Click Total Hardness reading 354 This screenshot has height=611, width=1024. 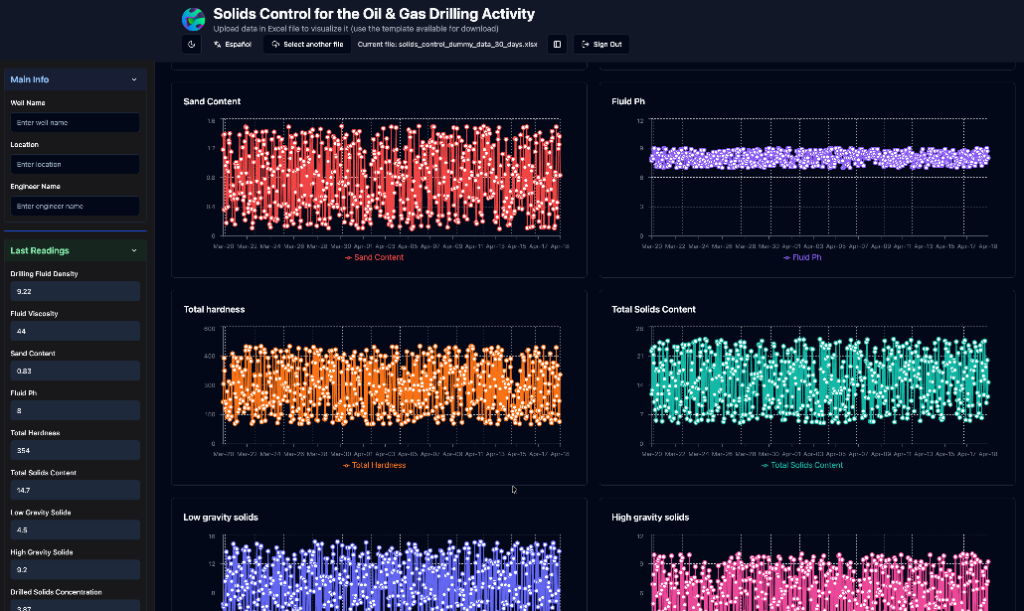[x=75, y=450]
